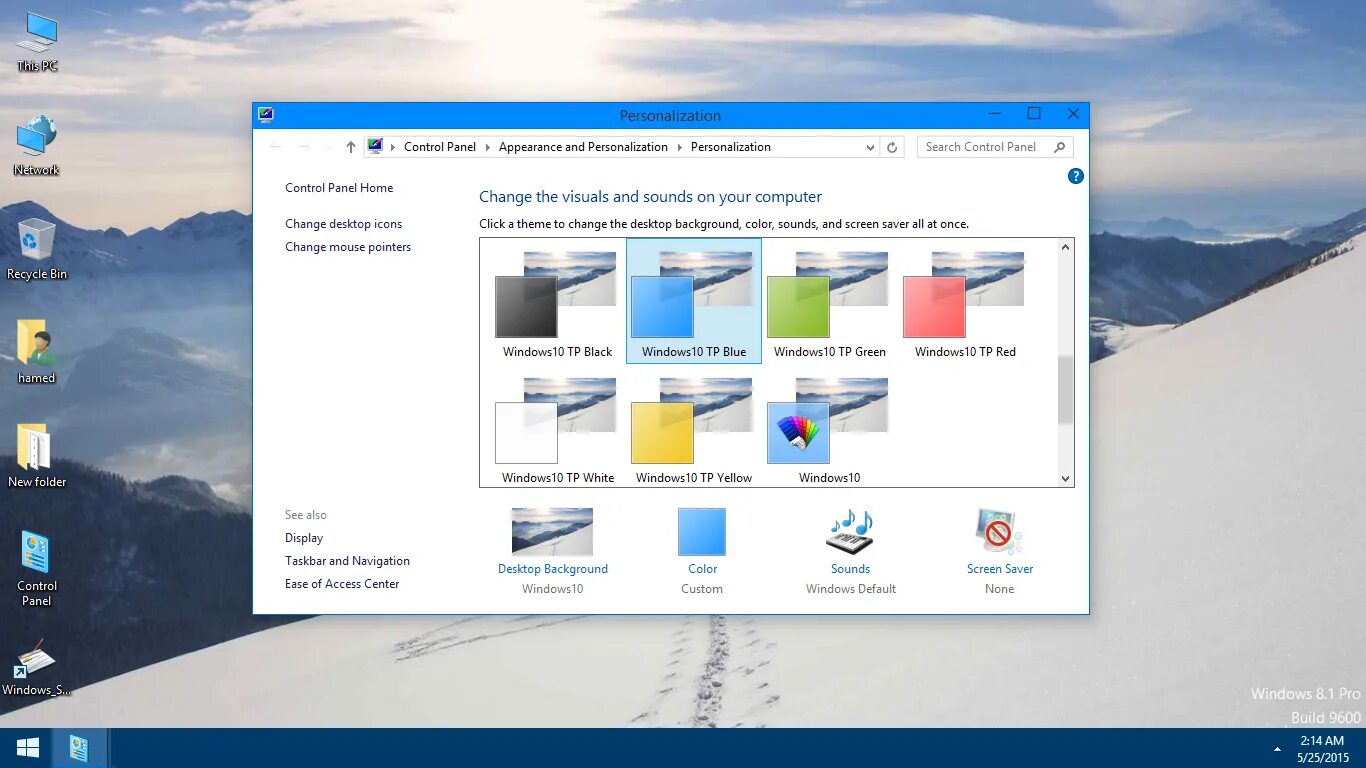Screen dimensions: 1366x768
Task: Open the hamed user folder icon
Action: 36,353
